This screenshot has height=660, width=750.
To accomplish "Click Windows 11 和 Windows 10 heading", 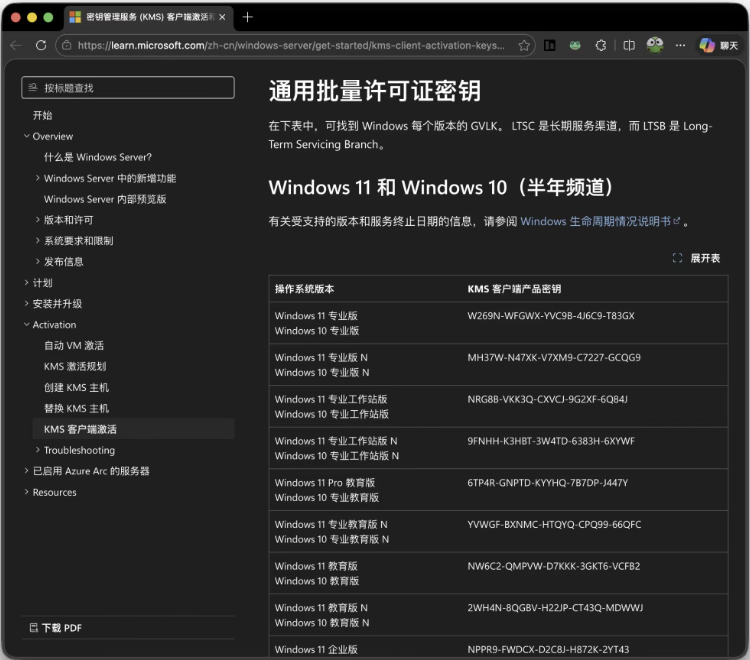I will (x=442, y=187).
